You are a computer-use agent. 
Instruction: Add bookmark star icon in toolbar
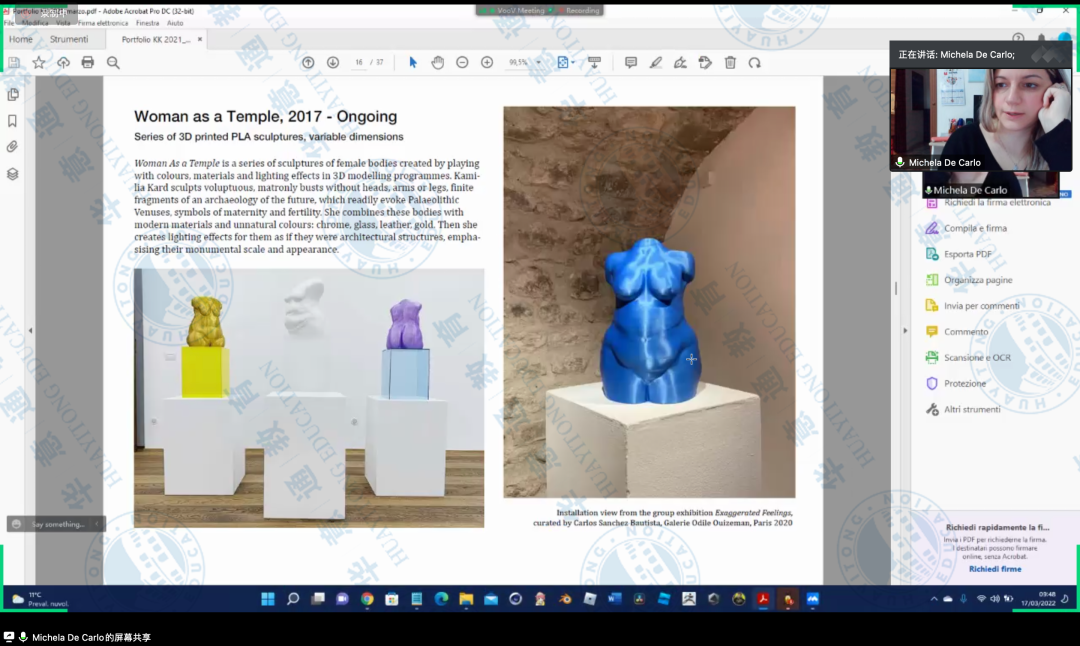[x=39, y=63]
